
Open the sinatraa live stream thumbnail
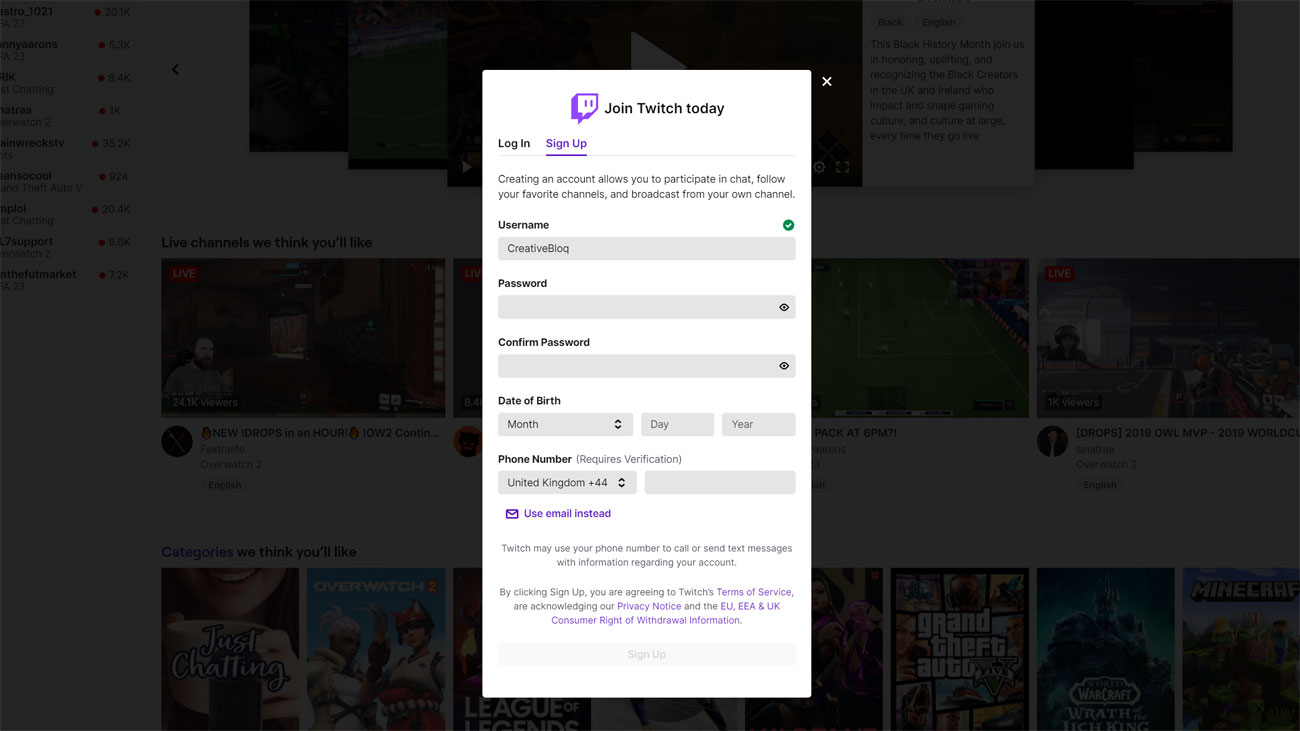click(1168, 338)
